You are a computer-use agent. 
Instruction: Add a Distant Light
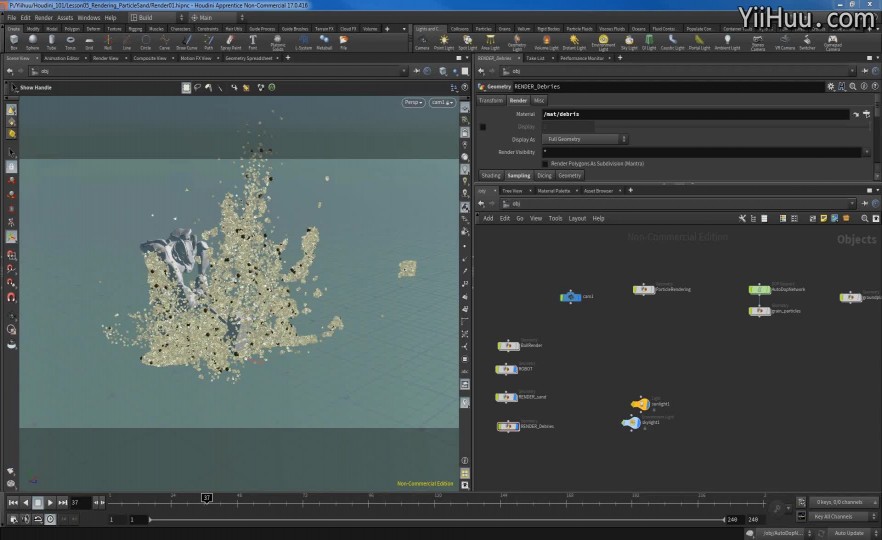pyautogui.click(x=574, y=42)
